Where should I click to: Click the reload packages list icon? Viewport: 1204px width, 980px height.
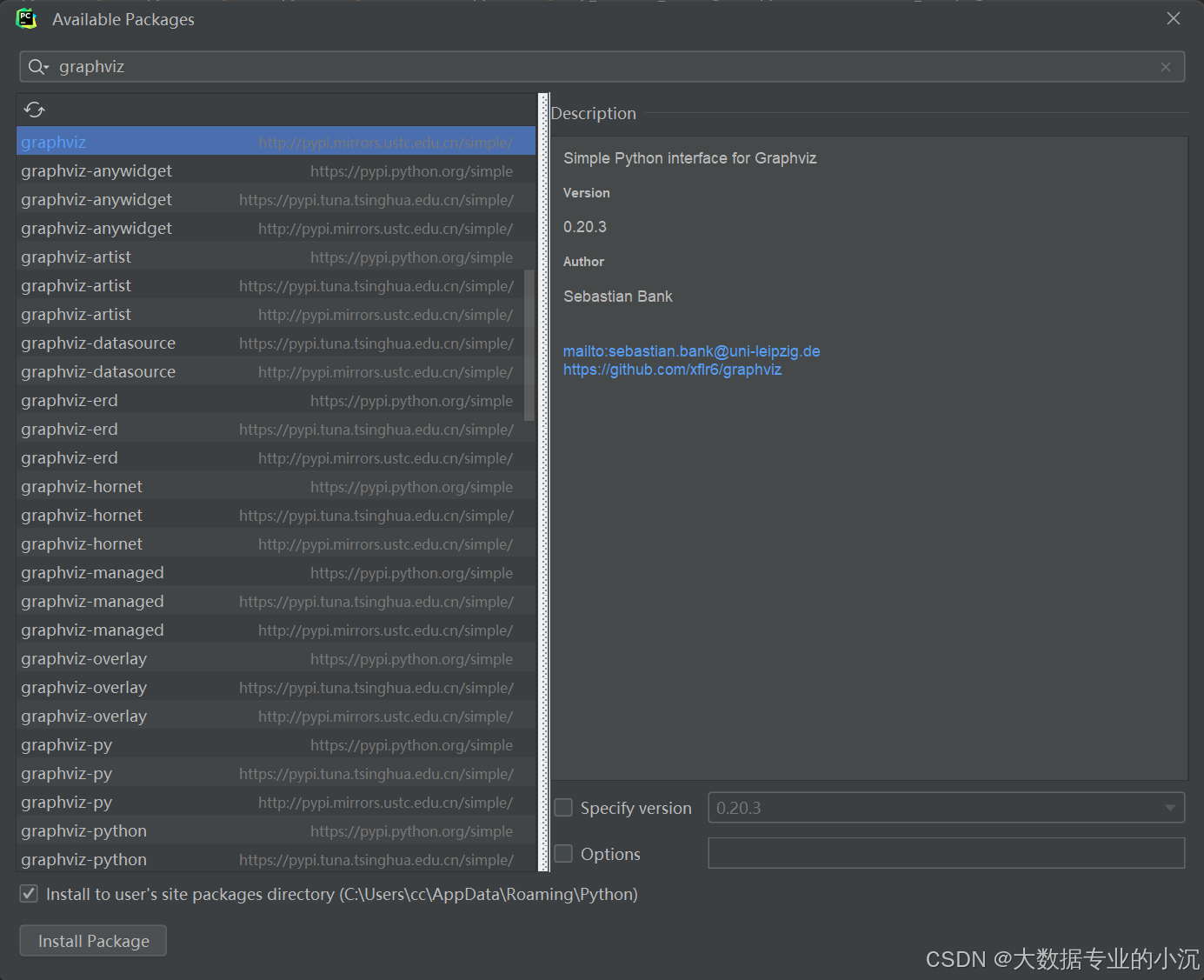[x=34, y=110]
